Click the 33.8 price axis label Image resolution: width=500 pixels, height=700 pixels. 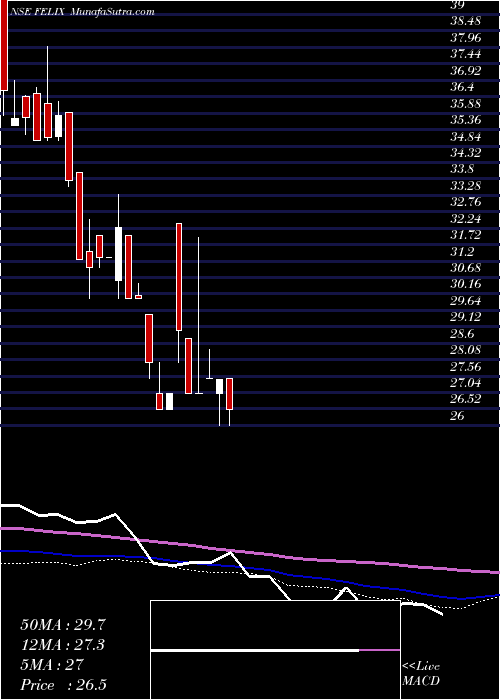(x=462, y=170)
